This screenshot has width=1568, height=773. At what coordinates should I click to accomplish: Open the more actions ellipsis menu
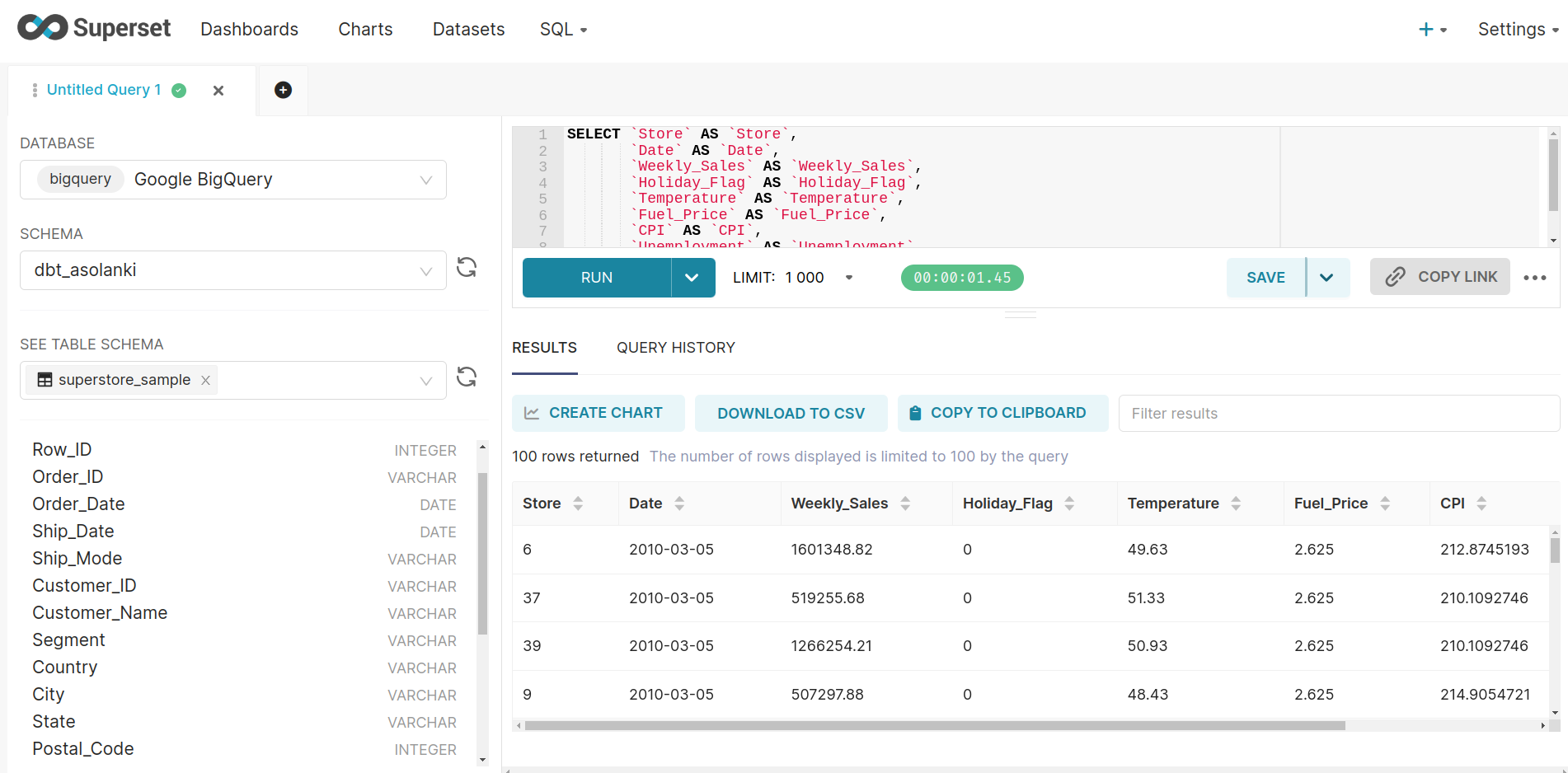[x=1535, y=278]
